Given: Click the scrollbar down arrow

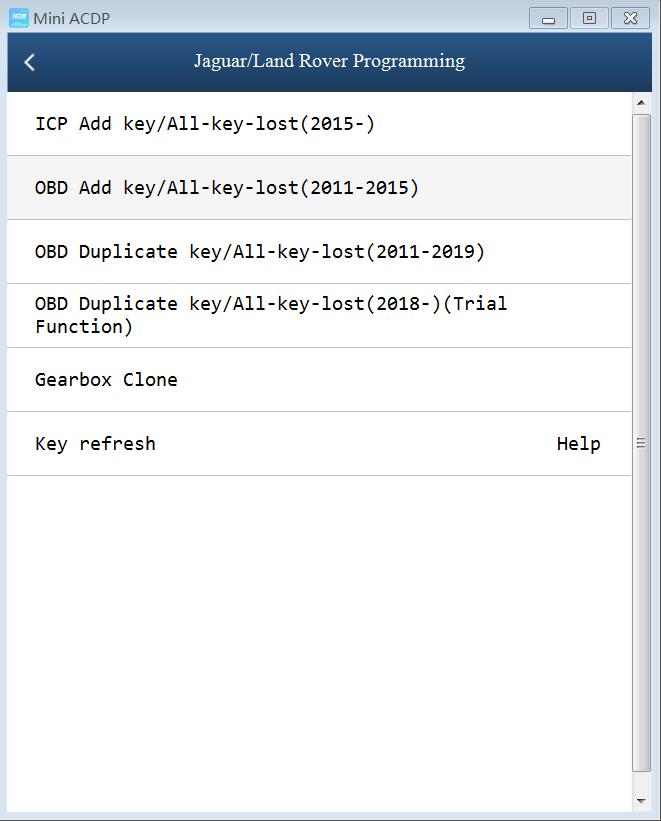Looking at the screenshot, I should [x=641, y=801].
